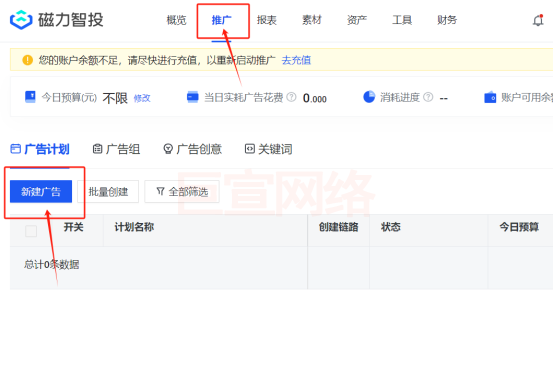This screenshot has width=553, height=387.
Task: Click the 0.000 ad spend value
Action: [315, 98]
